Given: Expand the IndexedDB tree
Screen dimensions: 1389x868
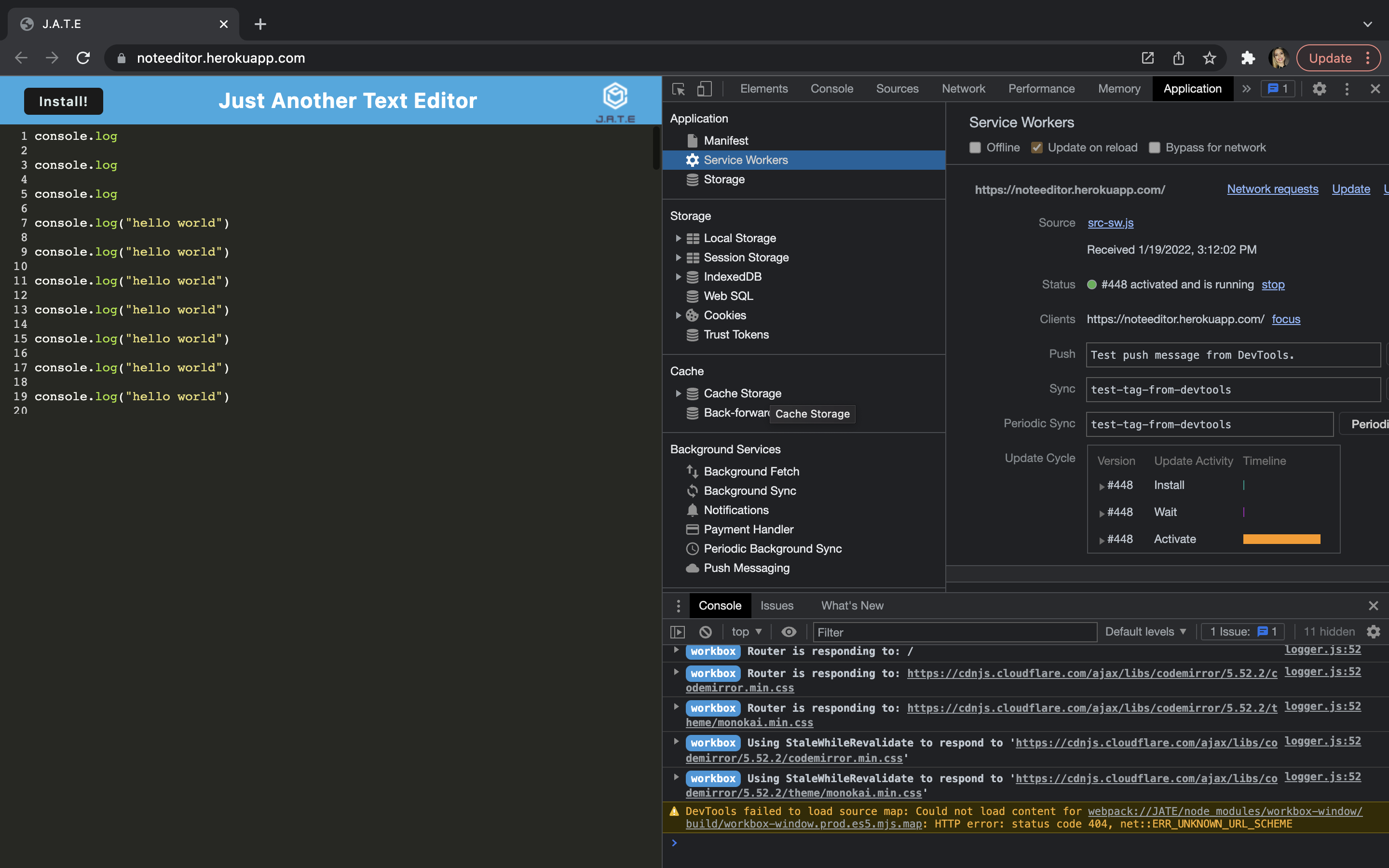Looking at the screenshot, I should [x=678, y=277].
